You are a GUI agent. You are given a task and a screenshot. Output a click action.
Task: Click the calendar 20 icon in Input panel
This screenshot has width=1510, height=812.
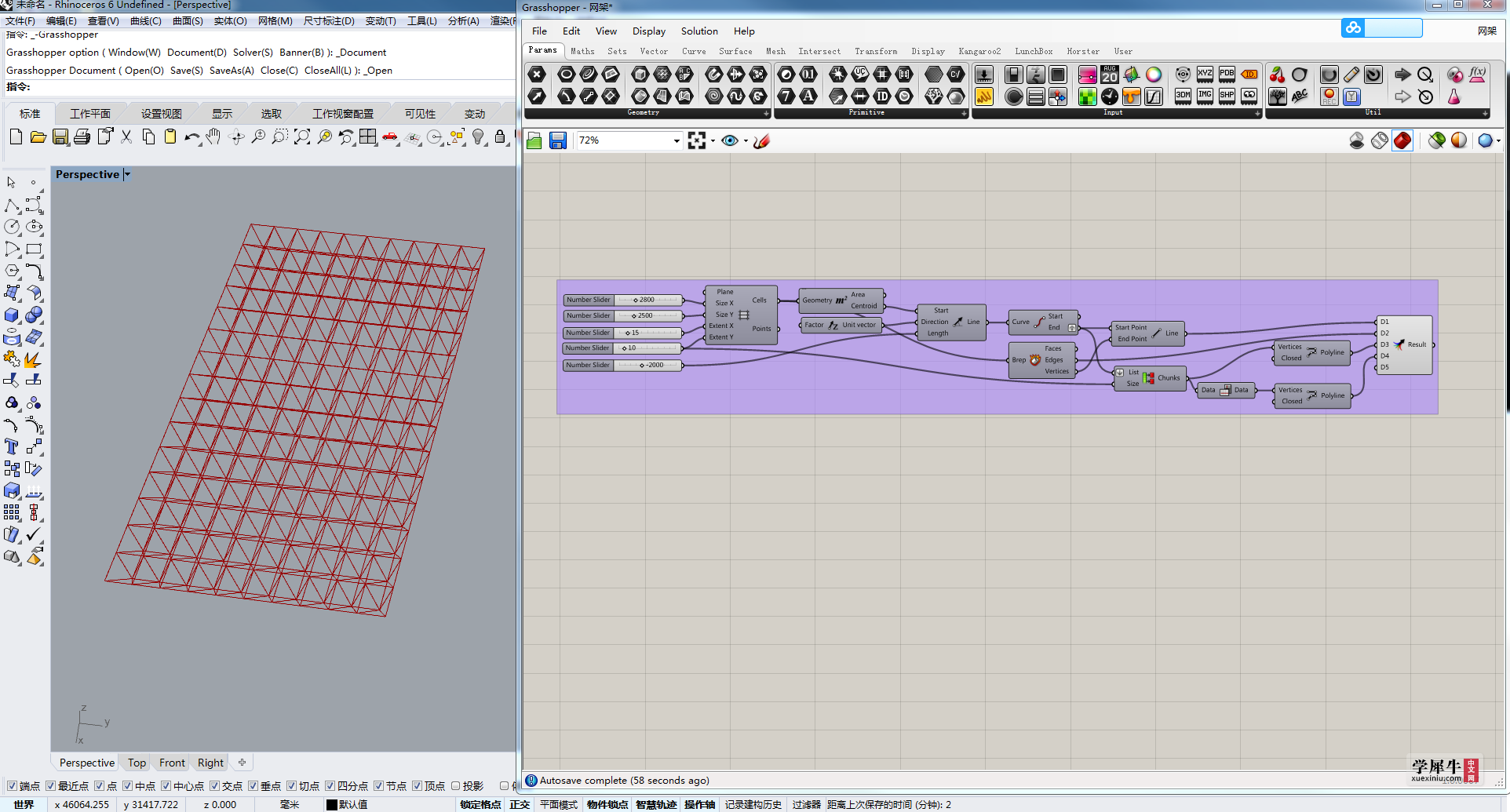(1110, 75)
